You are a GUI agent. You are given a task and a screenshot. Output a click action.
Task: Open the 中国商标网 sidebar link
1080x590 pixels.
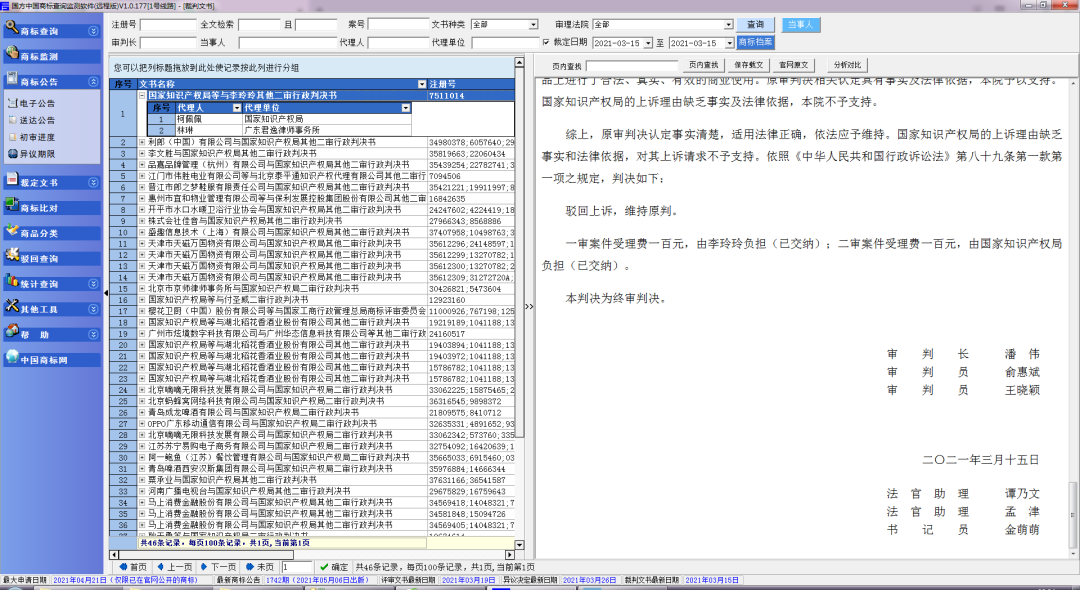[51, 360]
